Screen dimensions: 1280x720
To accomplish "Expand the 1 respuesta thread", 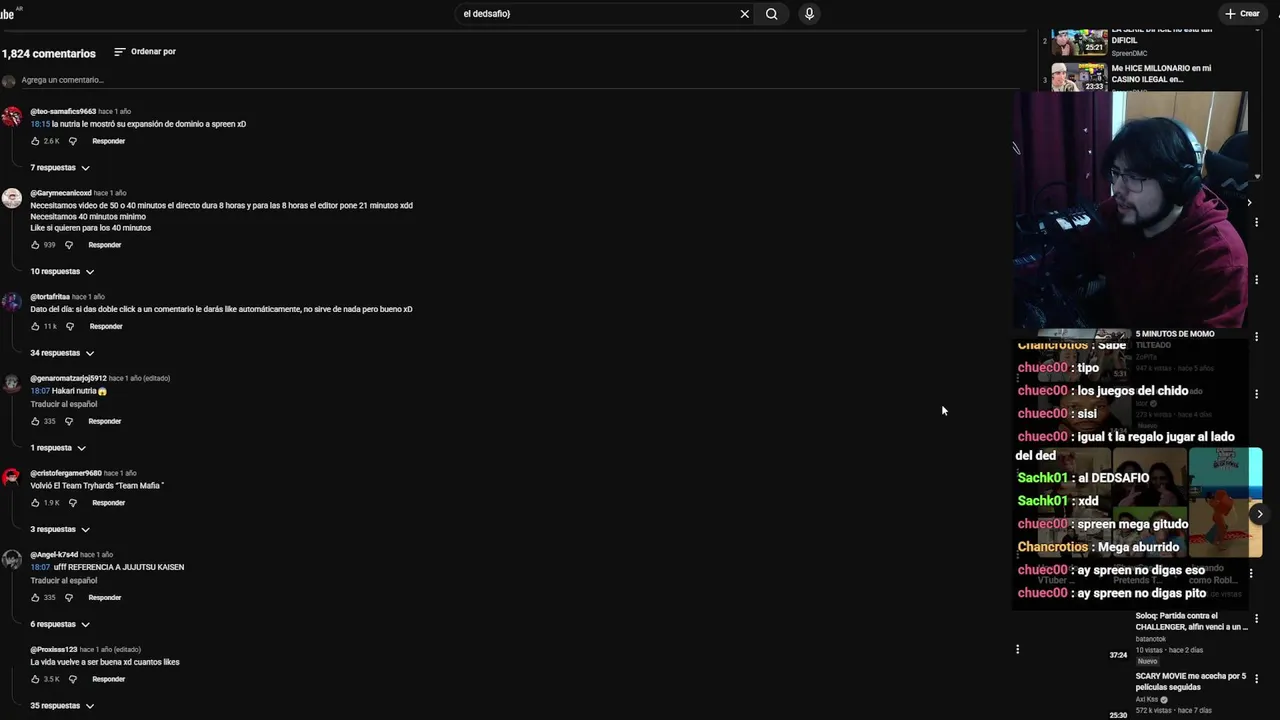I will pyautogui.click(x=58, y=448).
